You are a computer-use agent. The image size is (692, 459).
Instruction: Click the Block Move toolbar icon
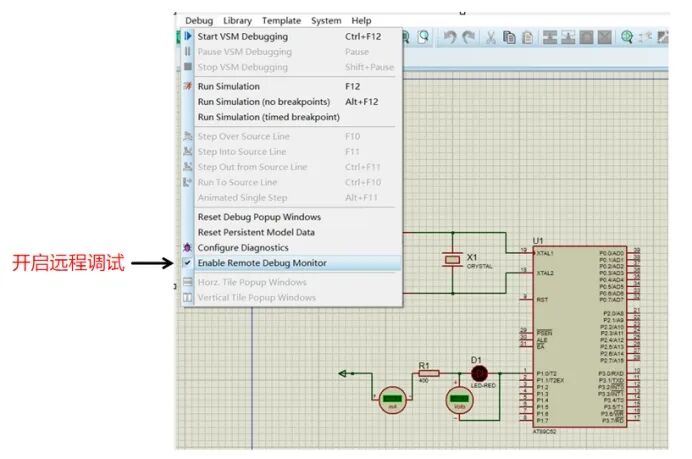(x=568, y=38)
